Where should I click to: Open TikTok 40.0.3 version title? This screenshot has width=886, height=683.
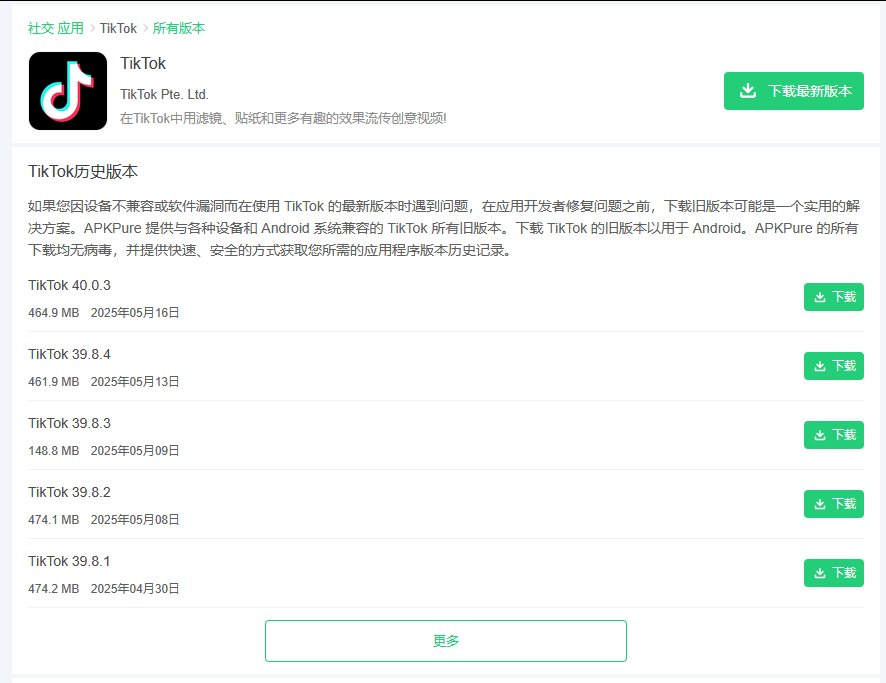coord(70,285)
